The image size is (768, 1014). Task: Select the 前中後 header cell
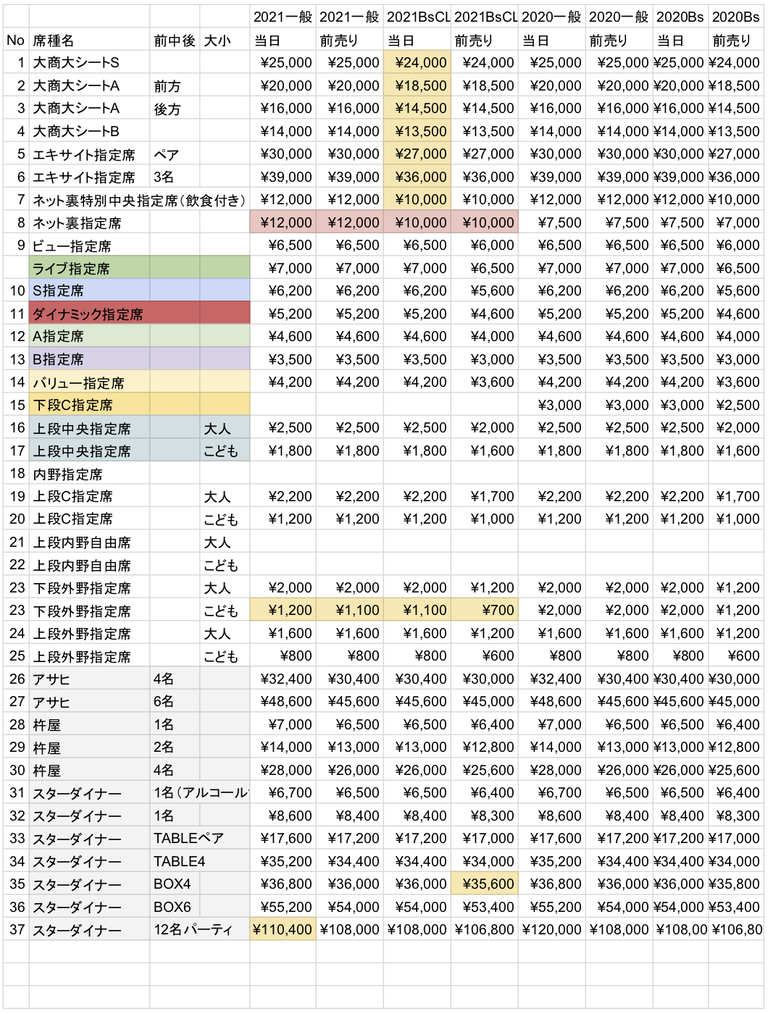click(x=175, y=40)
